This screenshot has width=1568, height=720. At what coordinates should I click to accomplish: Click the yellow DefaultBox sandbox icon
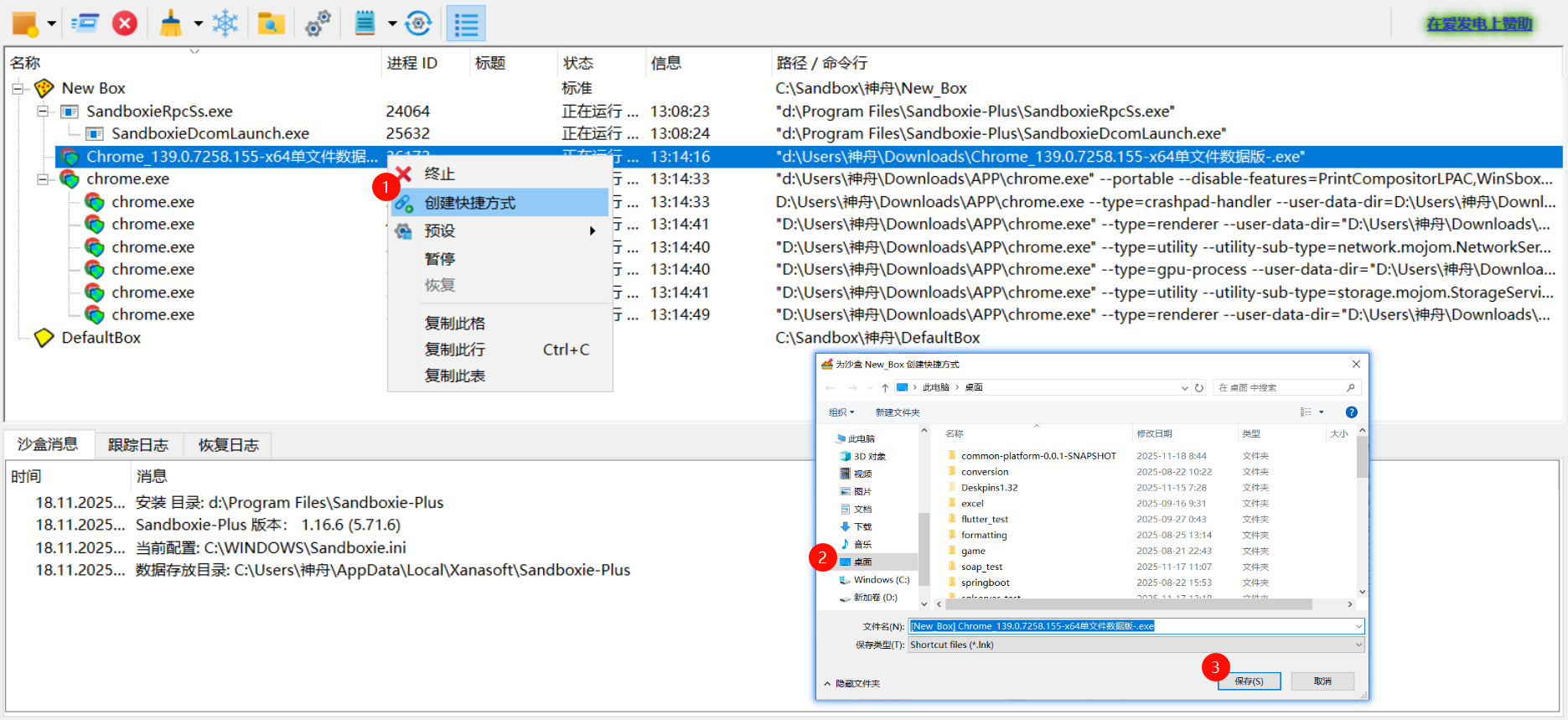click(44, 338)
